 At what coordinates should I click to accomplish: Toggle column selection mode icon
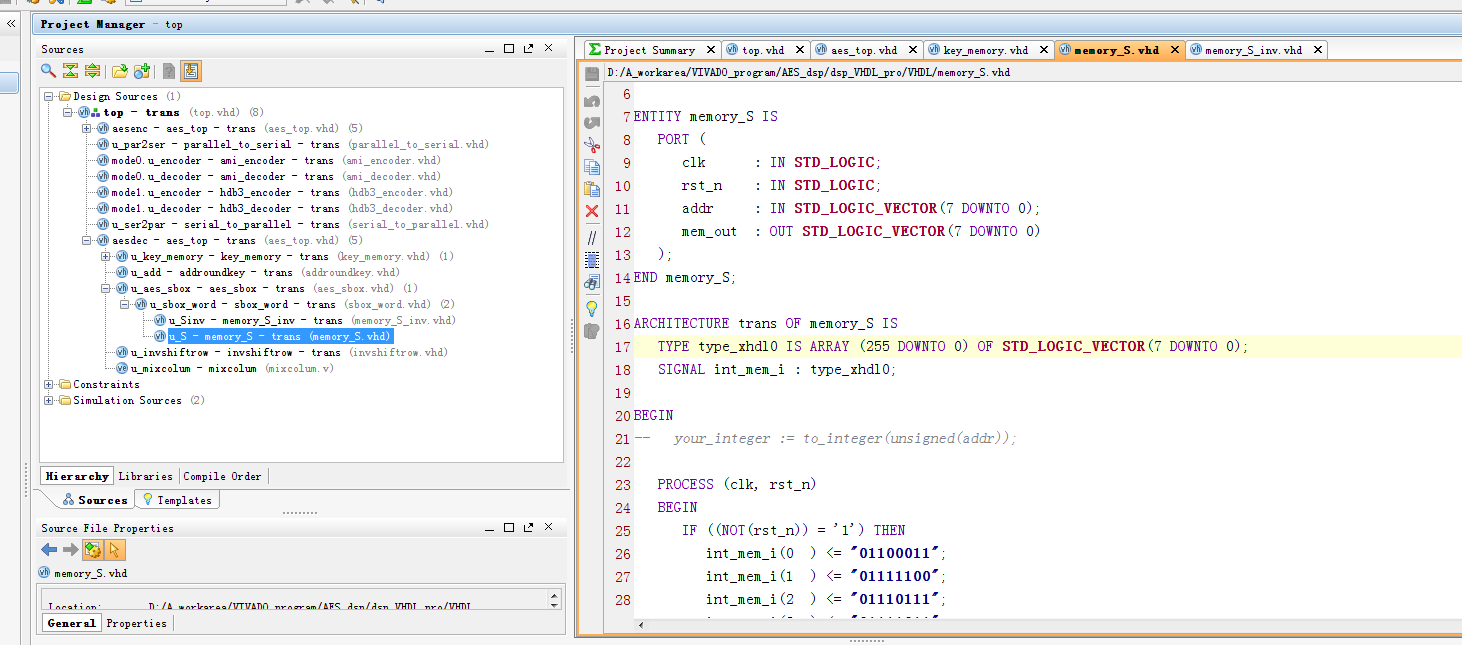point(592,259)
